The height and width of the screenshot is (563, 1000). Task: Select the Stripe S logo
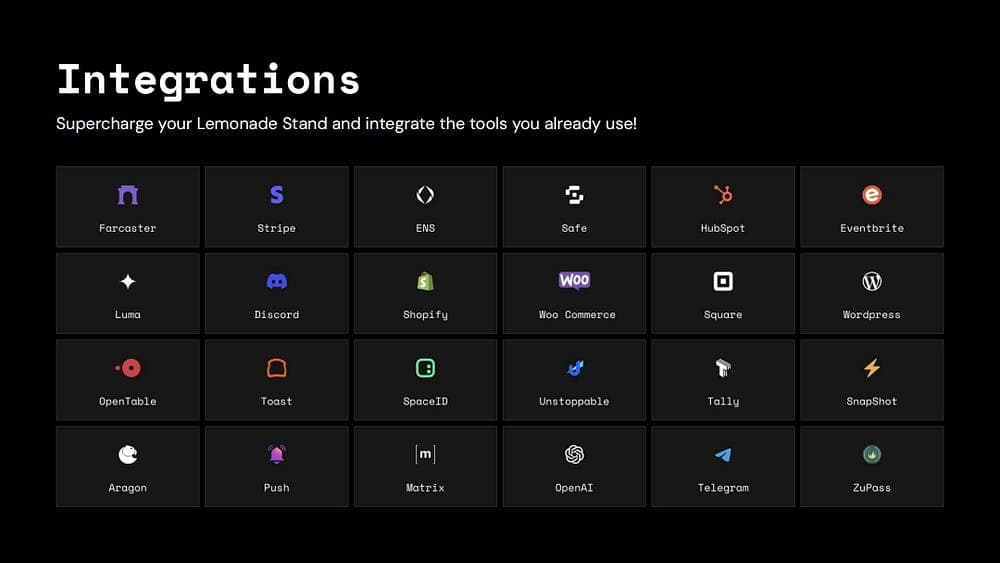(x=277, y=194)
